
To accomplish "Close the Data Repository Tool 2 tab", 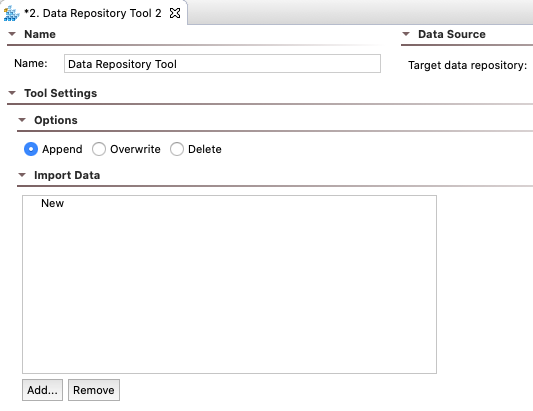I will 175,13.
